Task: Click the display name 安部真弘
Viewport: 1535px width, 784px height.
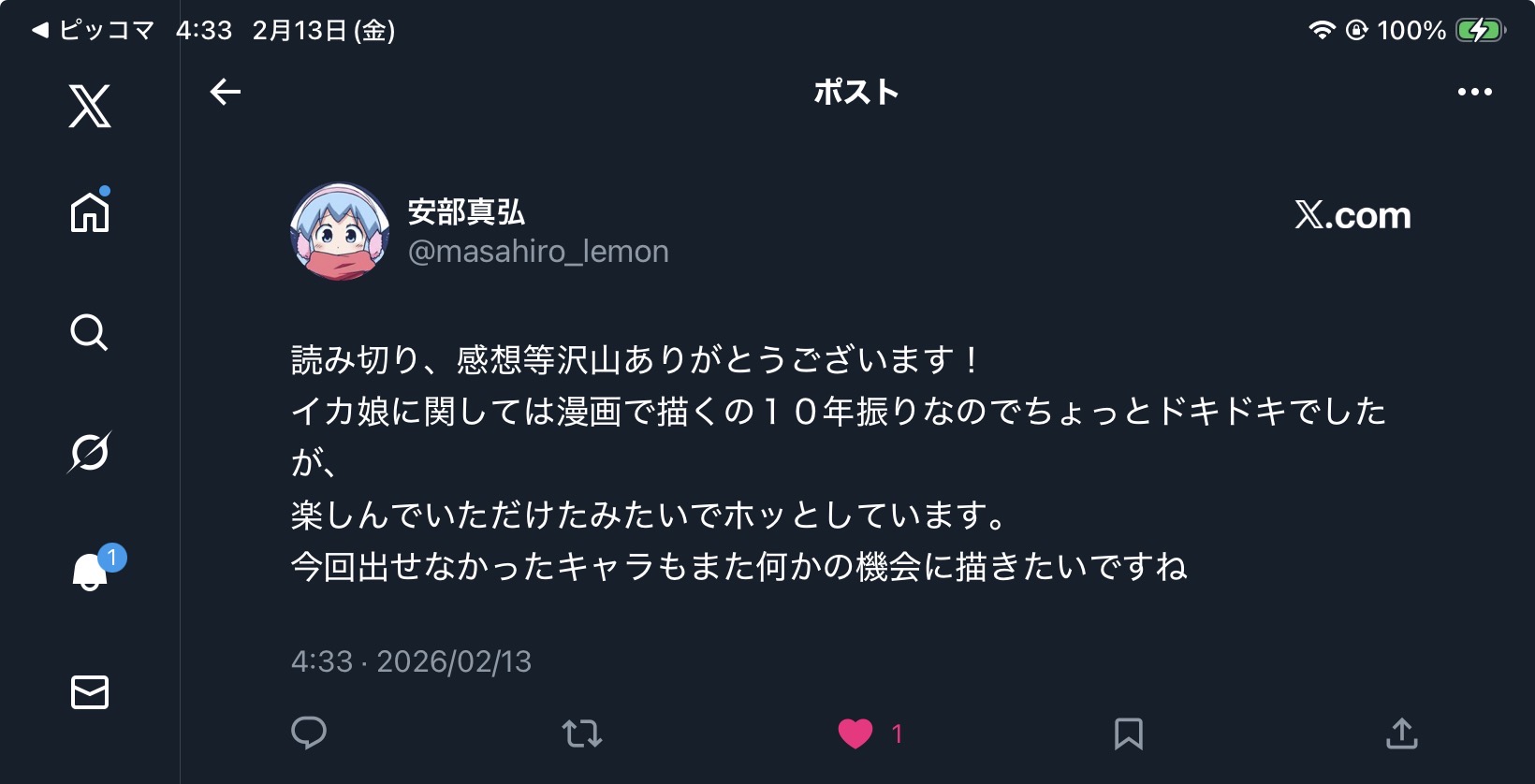Action: click(466, 212)
